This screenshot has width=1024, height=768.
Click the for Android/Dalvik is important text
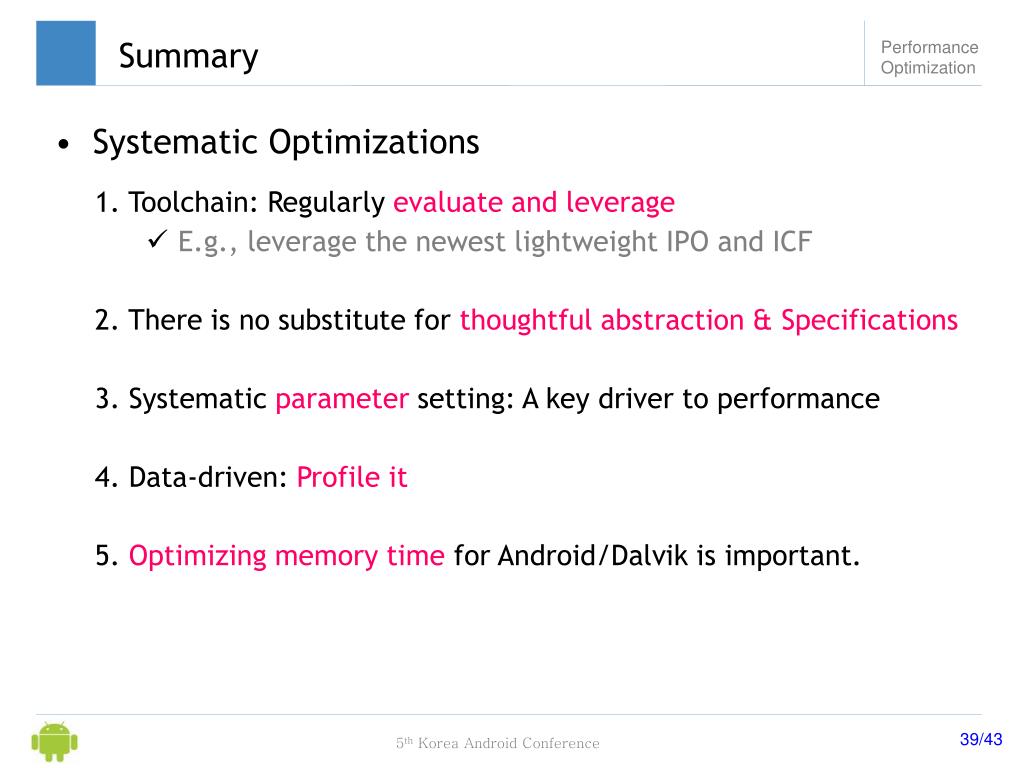[656, 556]
